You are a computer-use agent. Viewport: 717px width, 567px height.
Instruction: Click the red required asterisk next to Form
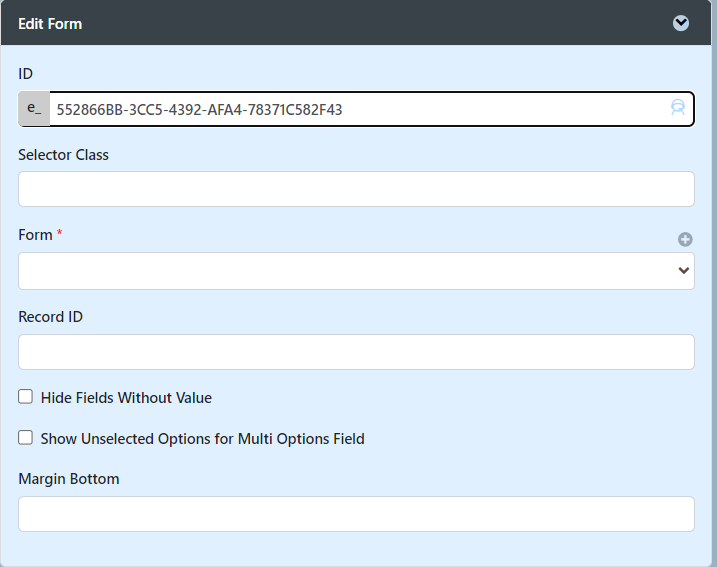click(x=59, y=234)
